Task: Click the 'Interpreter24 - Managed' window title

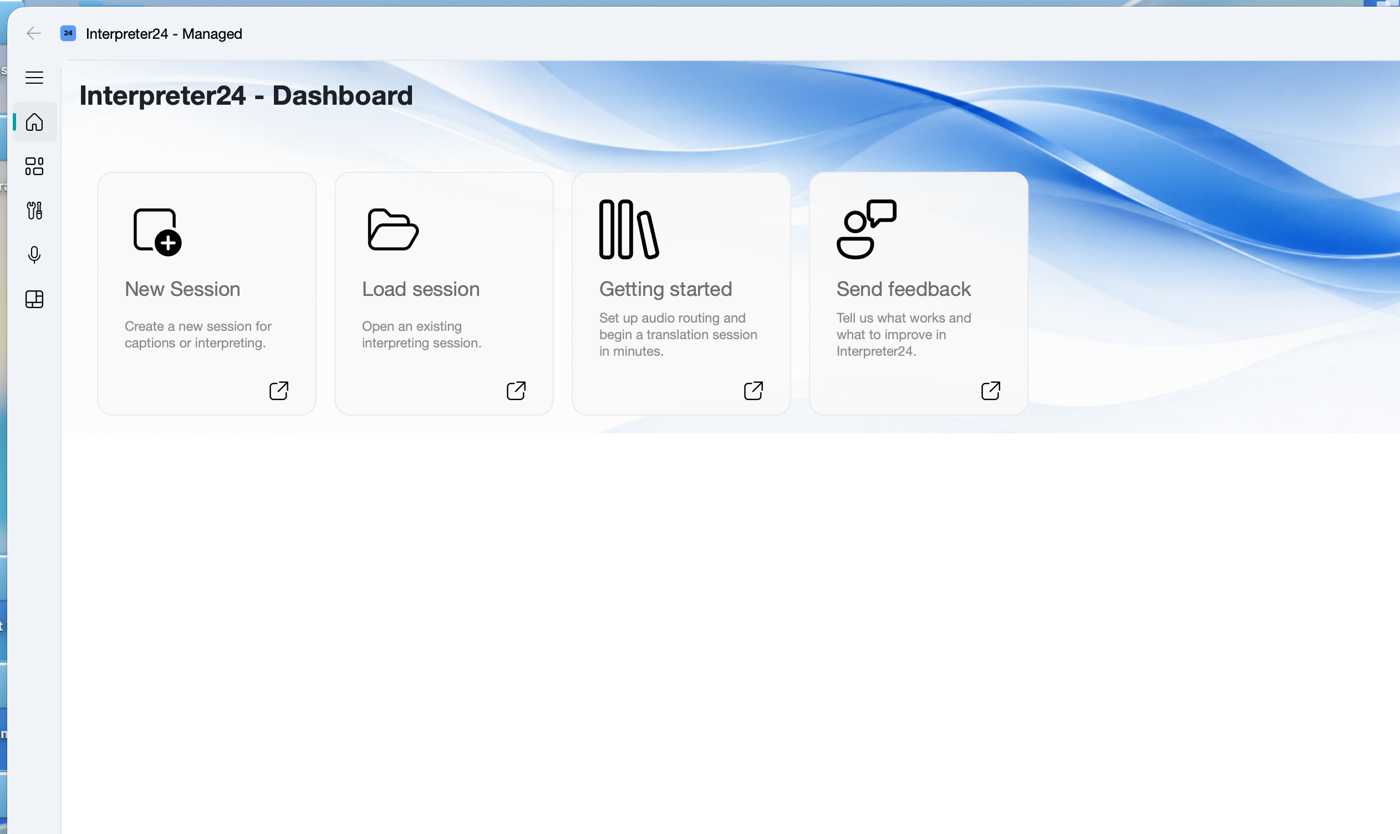Action: pos(164,34)
